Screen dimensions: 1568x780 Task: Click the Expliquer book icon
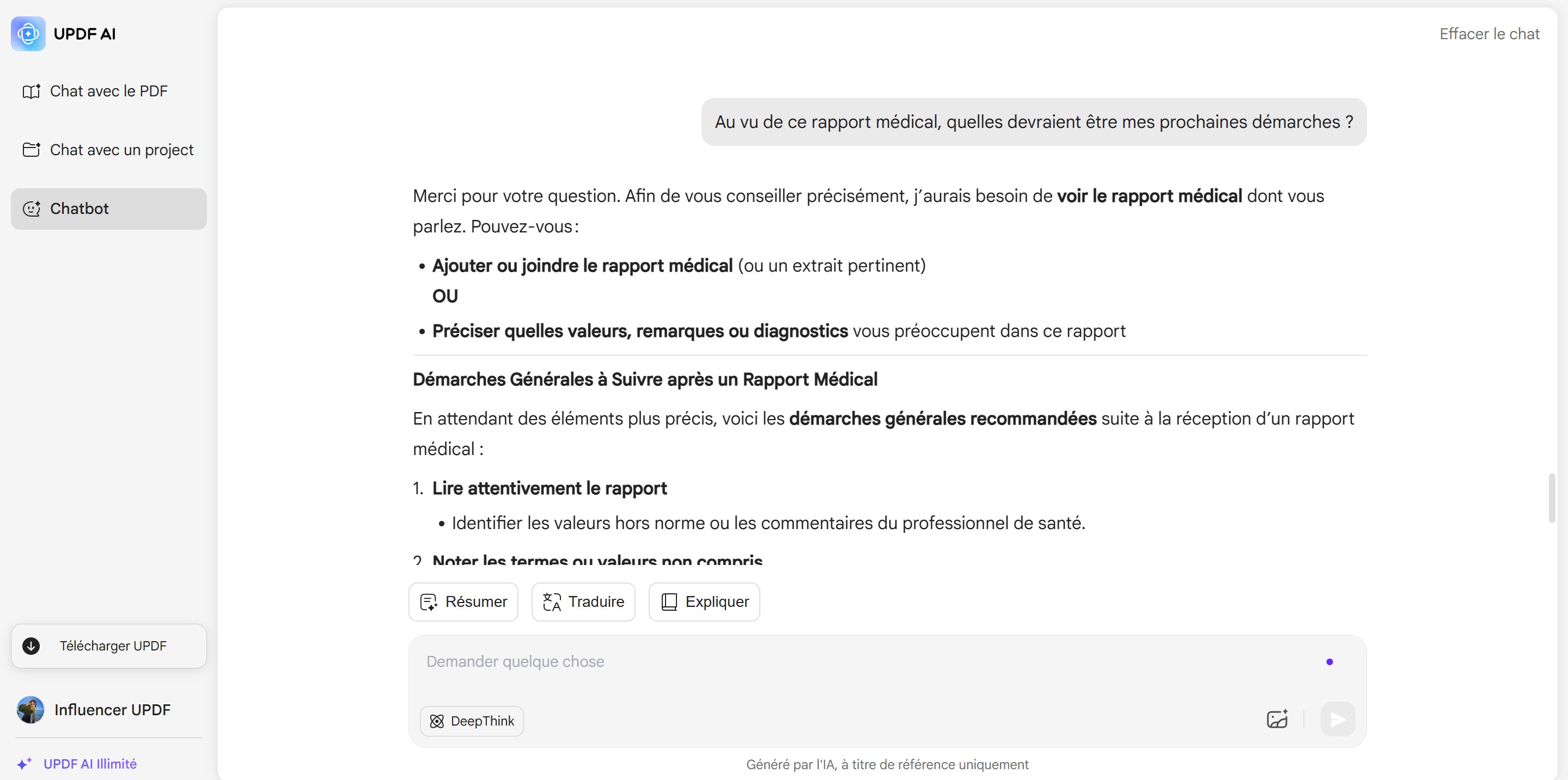click(669, 601)
